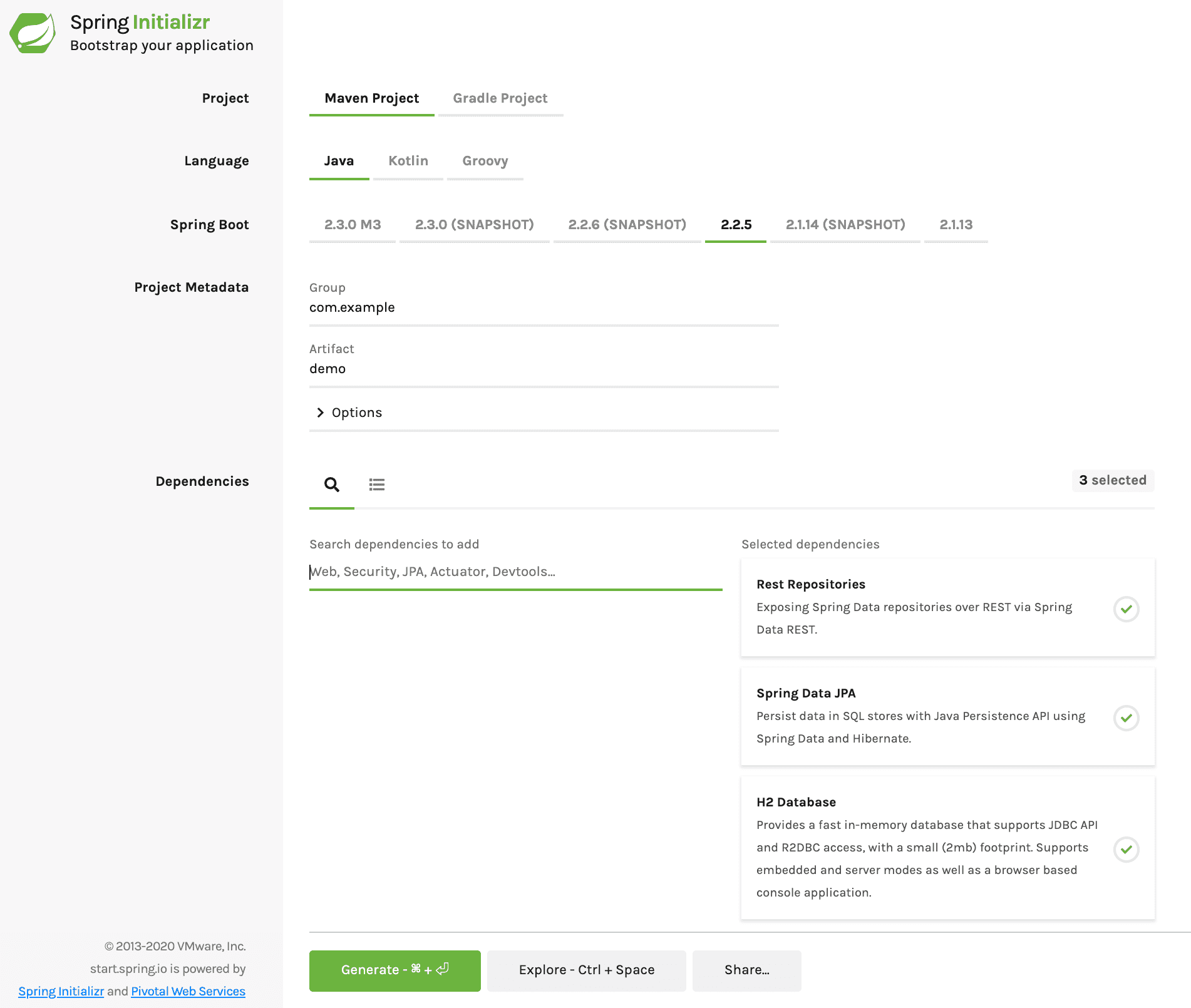Click the Spring leaf logo icon

(33, 33)
